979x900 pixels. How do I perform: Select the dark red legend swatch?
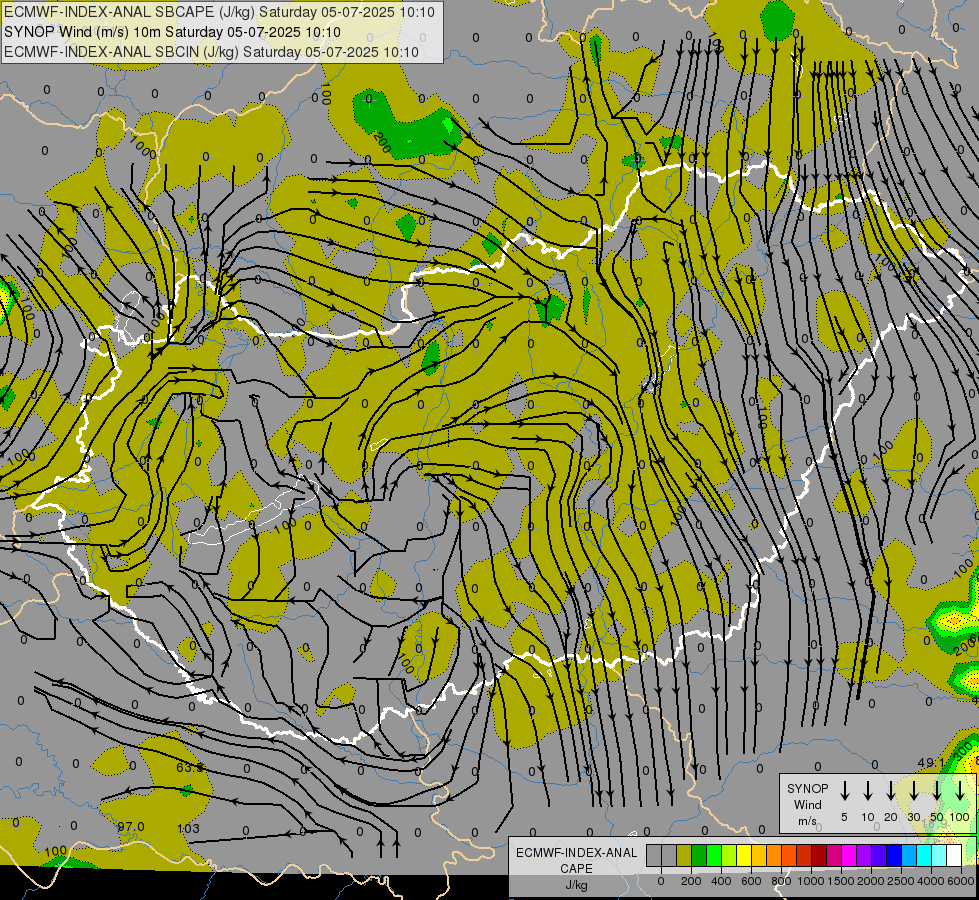[x=819, y=855]
